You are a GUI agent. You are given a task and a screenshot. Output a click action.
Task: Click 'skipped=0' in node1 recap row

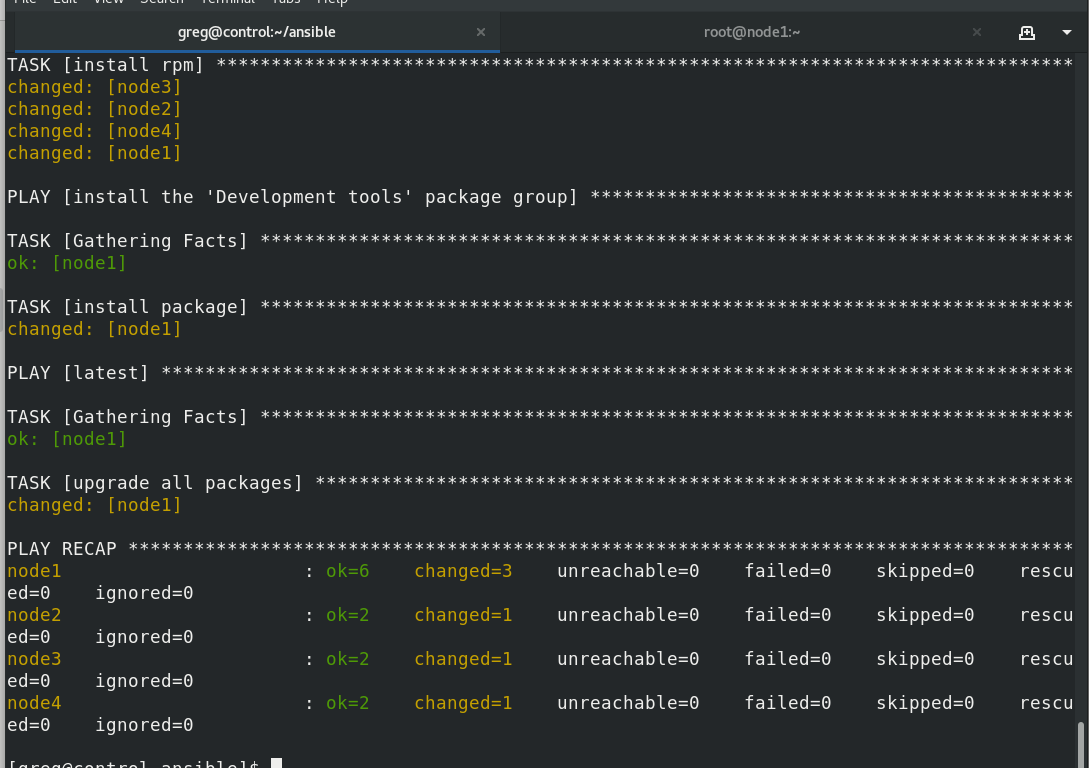click(925, 571)
